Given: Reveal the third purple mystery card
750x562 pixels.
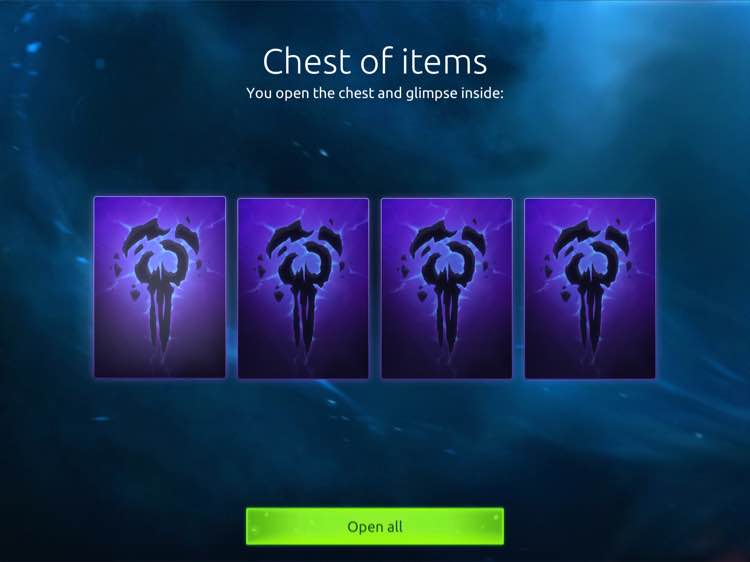Looking at the screenshot, I should click(x=447, y=288).
